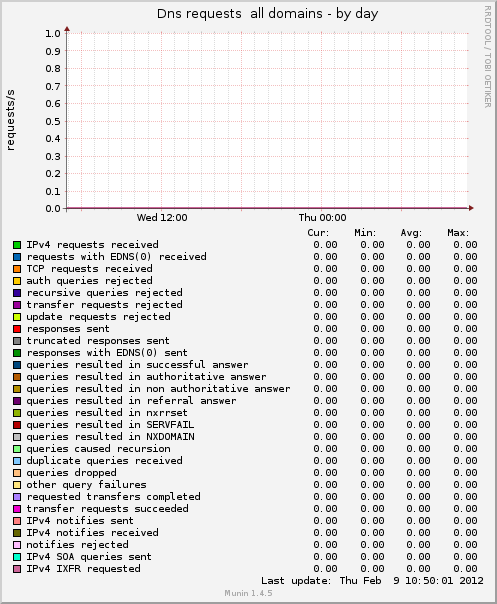Click the swatch beside update requests rejected
Viewport: 497px width, 604px height.
(17, 317)
